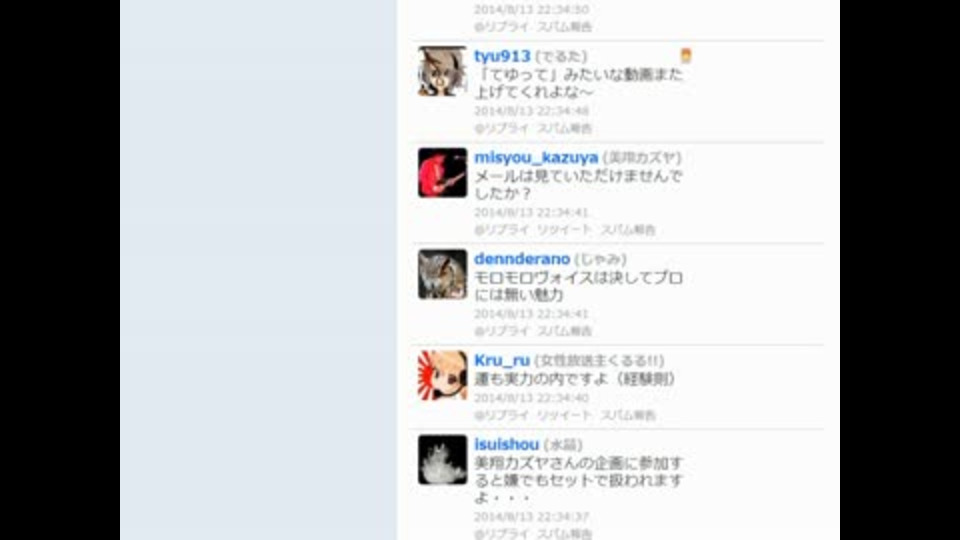The image size is (960, 540).
Task: Open isuishou username link
Action: pyautogui.click(x=506, y=444)
